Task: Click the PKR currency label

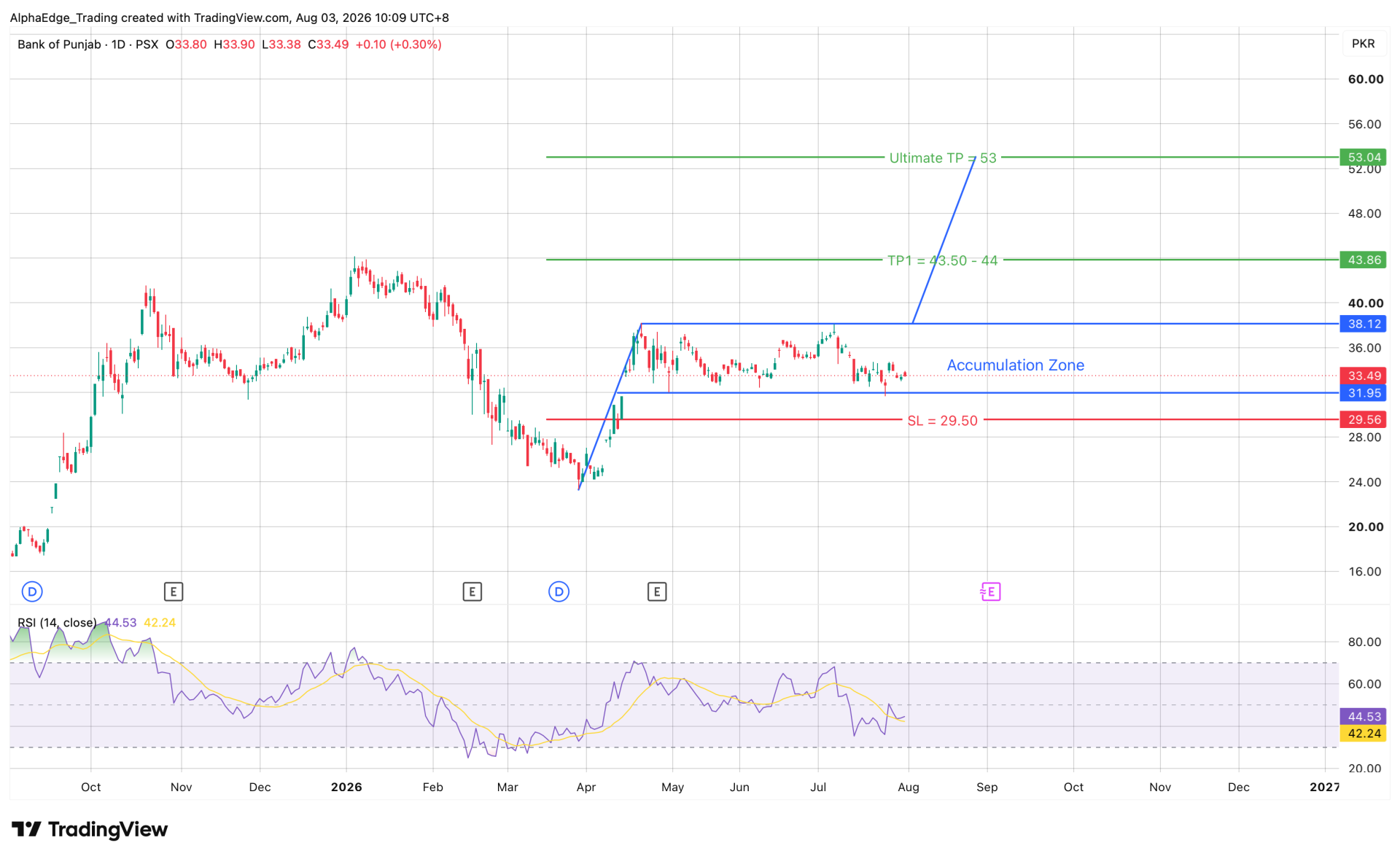Action: 1363,44
